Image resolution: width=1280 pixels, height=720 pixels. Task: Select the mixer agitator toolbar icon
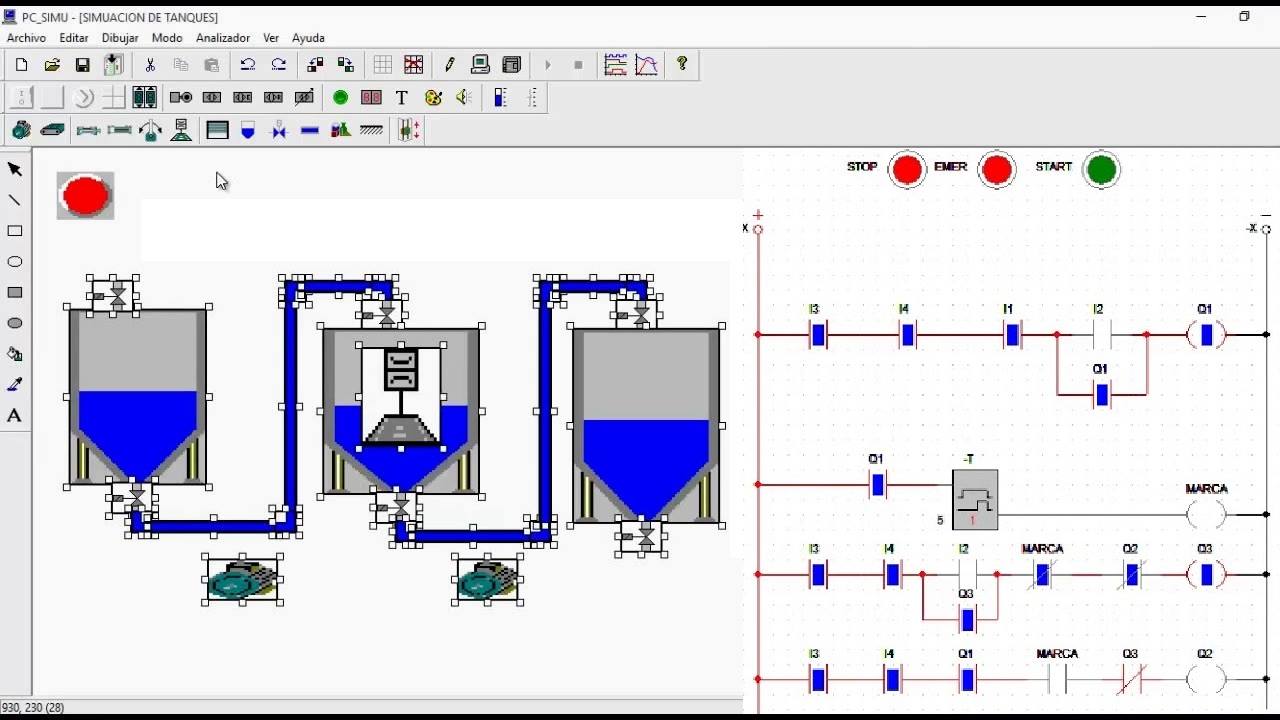pyautogui.click(x=181, y=130)
